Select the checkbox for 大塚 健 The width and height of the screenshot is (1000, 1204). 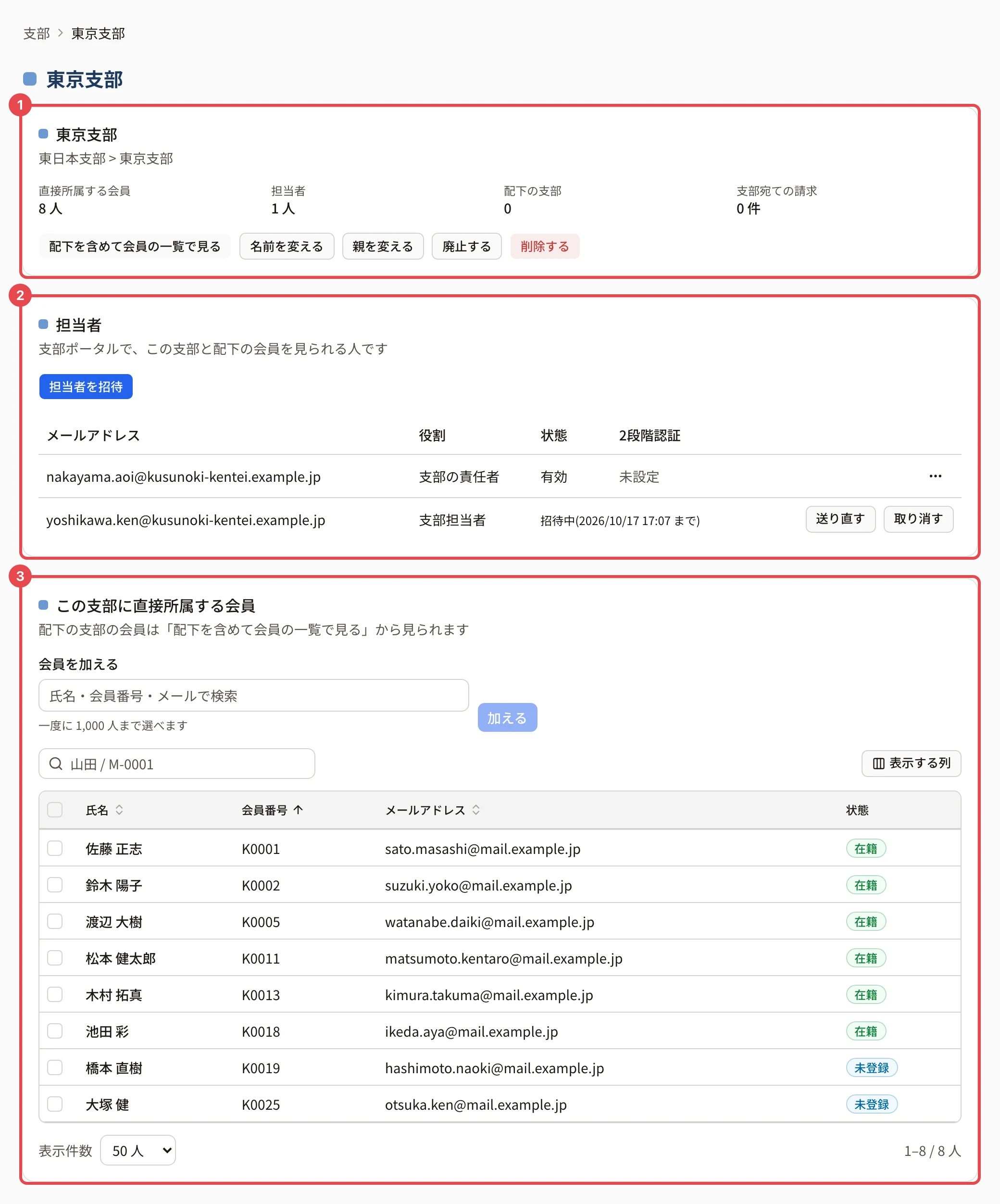pos(55,1104)
